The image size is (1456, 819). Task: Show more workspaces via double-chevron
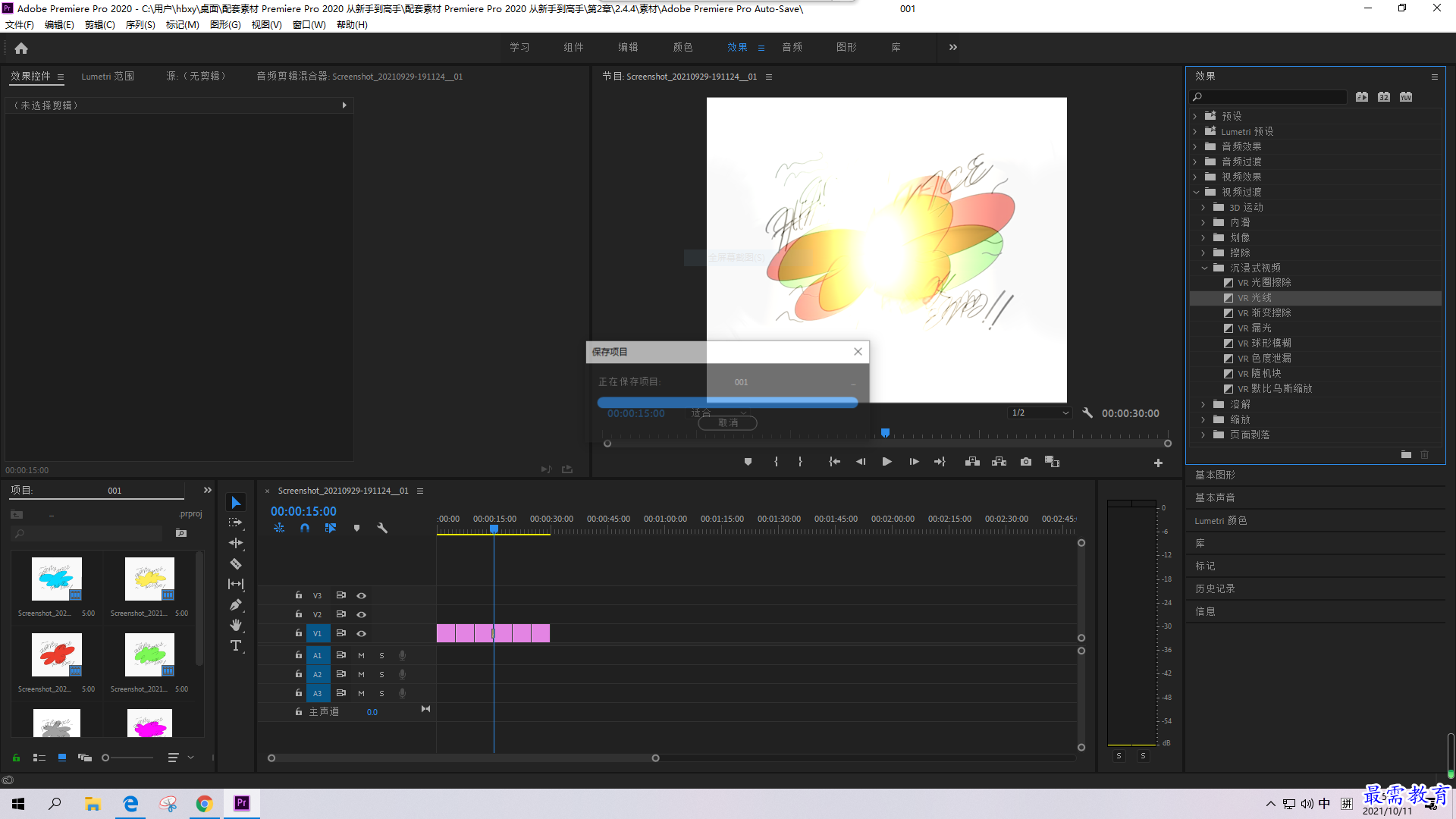953,47
